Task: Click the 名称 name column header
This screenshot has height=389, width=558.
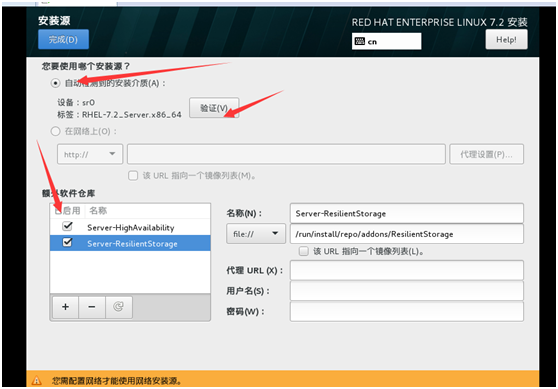Action: click(98, 211)
